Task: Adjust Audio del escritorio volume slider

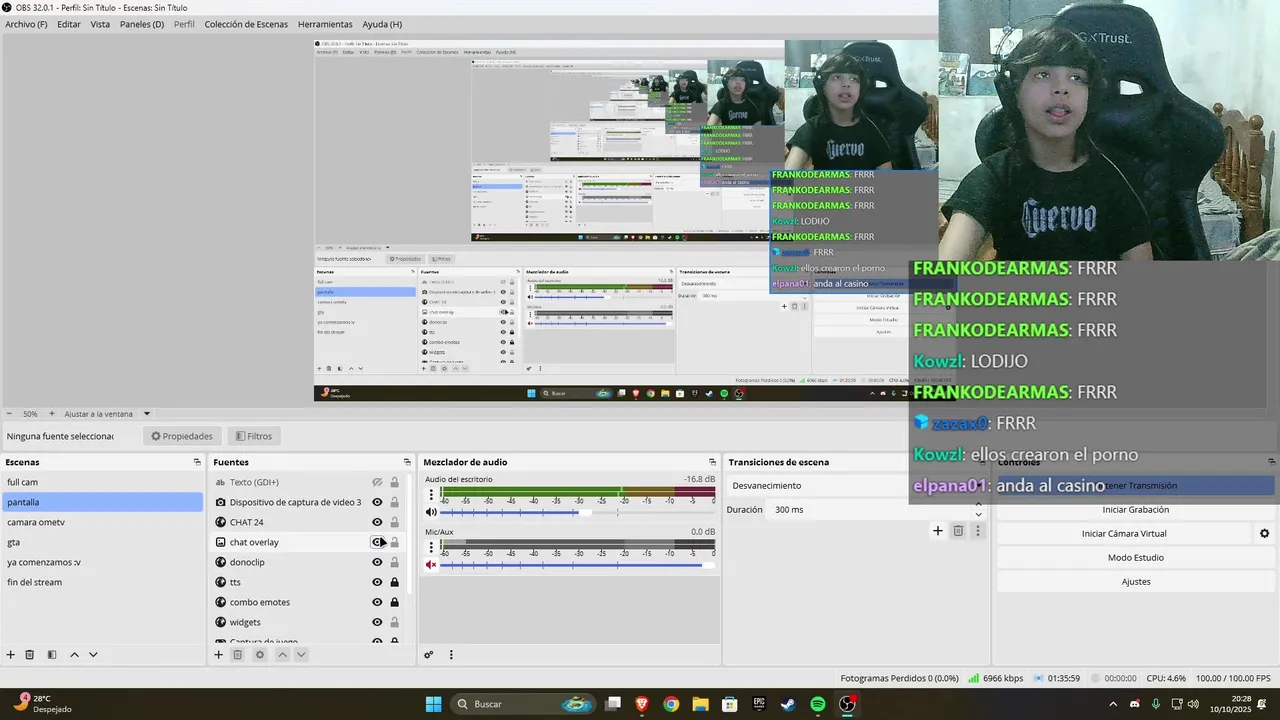Action: click(x=578, y=512)
